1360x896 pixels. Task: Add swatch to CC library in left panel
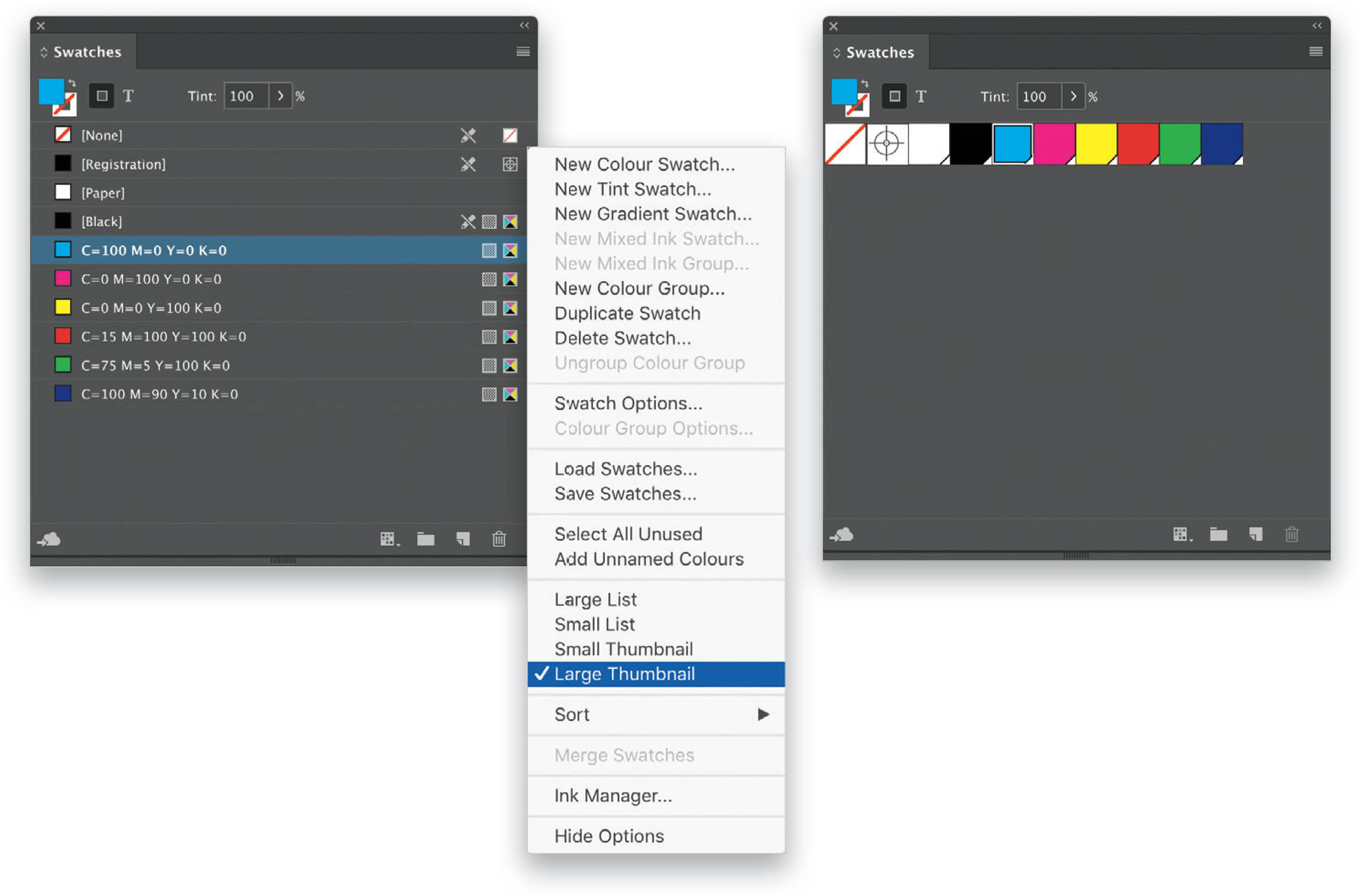(49, 539)
